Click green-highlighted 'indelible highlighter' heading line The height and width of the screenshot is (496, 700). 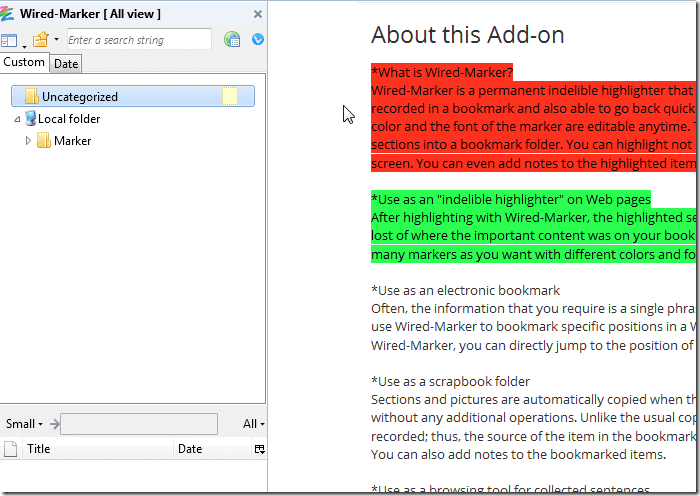point(511,199)
